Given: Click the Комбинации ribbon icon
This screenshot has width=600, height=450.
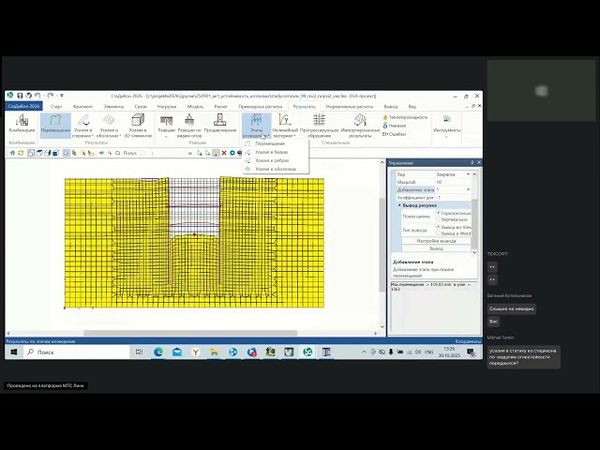Looking at the screenshot, I should (x=21, y=123).
